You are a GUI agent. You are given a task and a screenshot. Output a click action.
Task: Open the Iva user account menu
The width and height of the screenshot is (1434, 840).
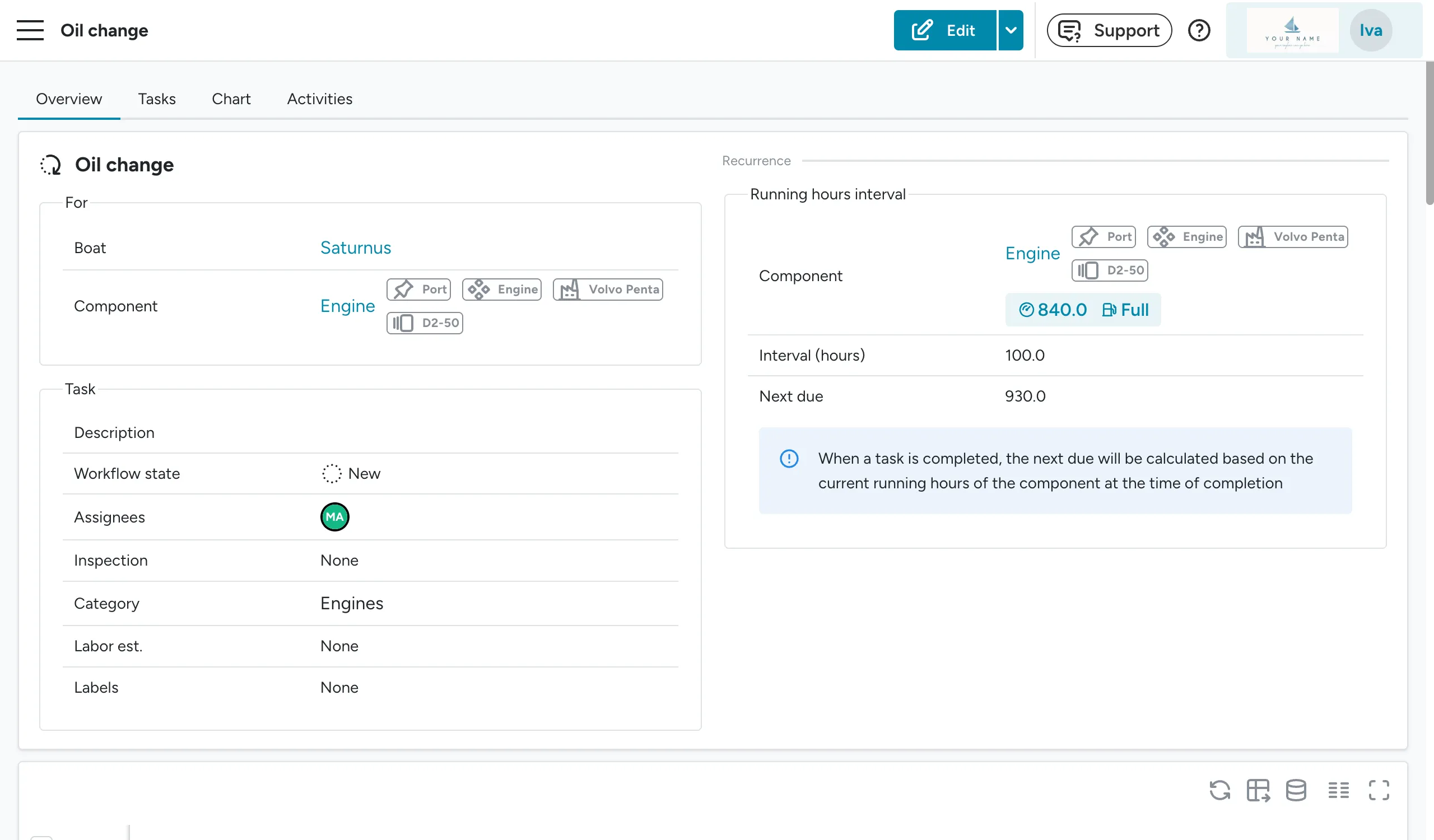tap(1370, 30)
